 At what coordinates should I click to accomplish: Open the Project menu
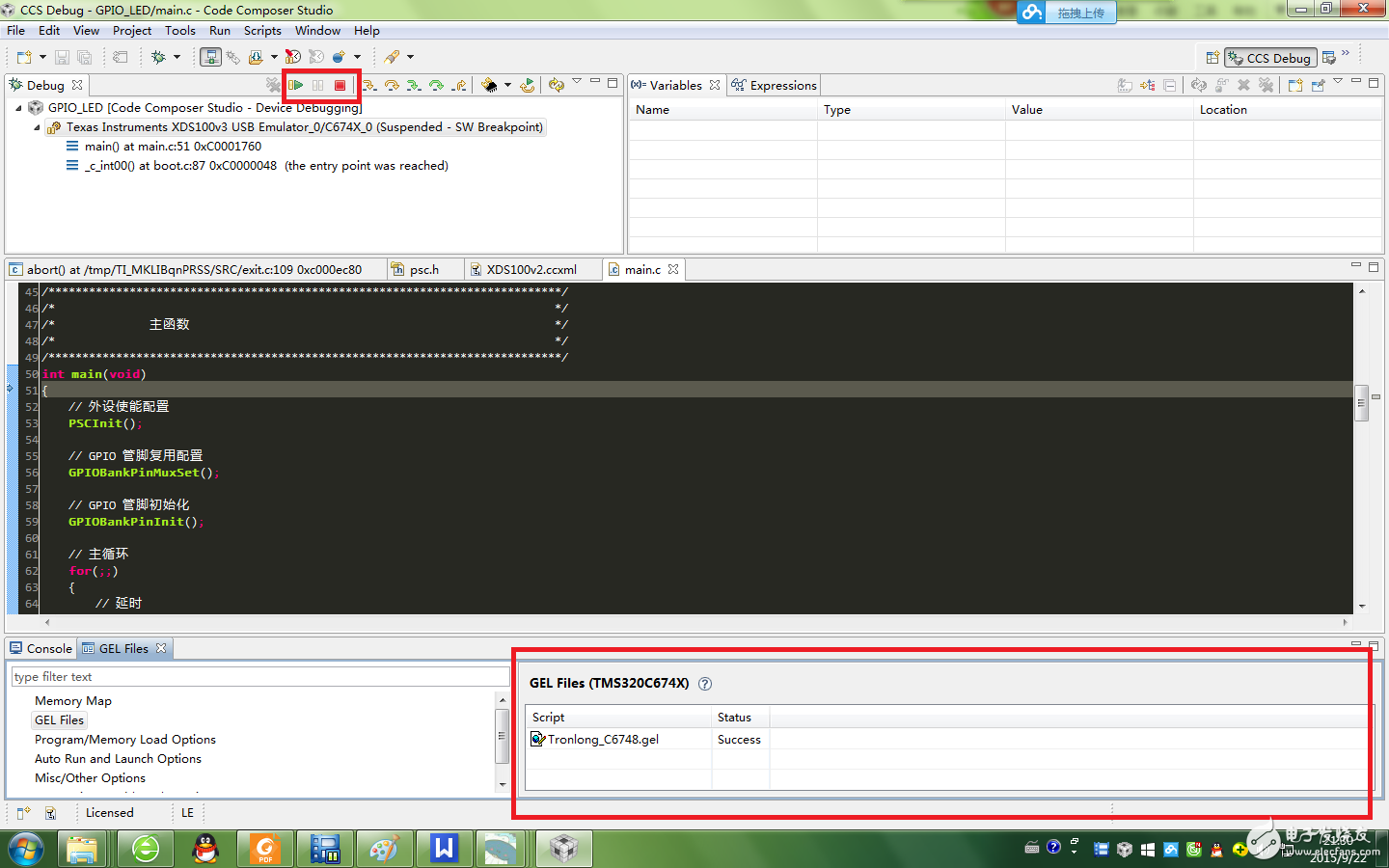[132, 31]
